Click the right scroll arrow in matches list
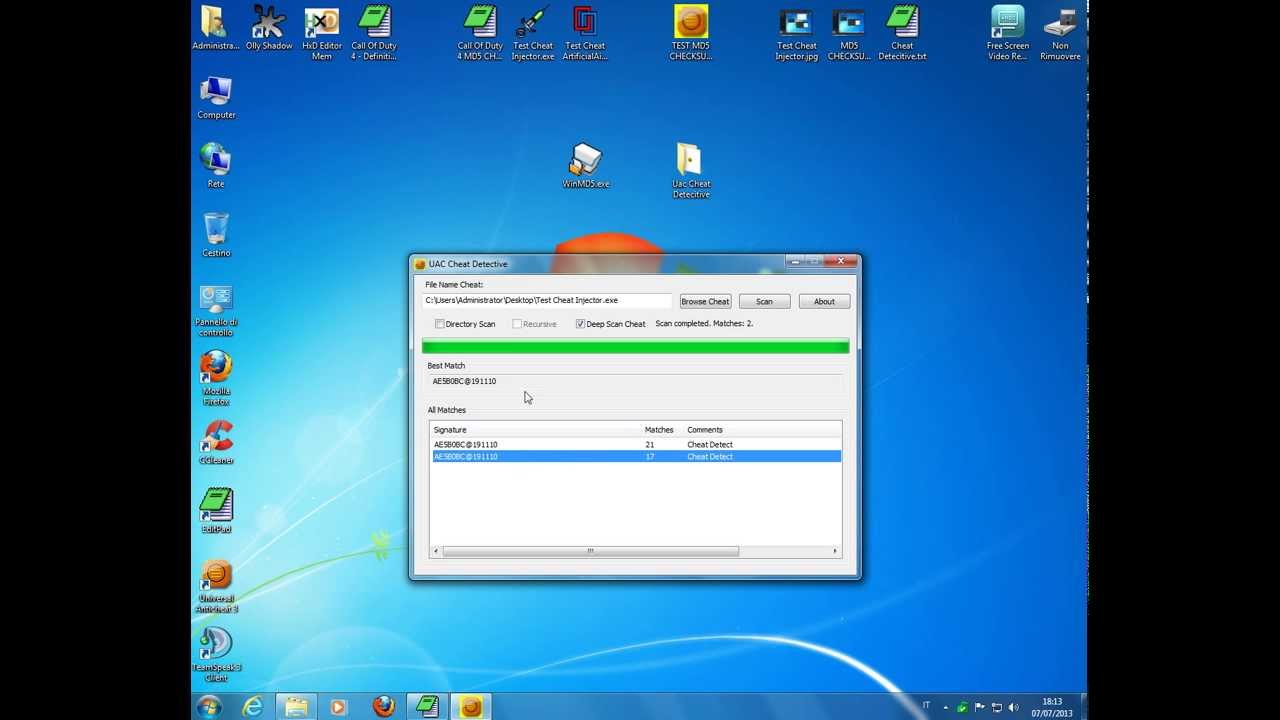Viewport: 1280px width, 720px height. [835, 551]
